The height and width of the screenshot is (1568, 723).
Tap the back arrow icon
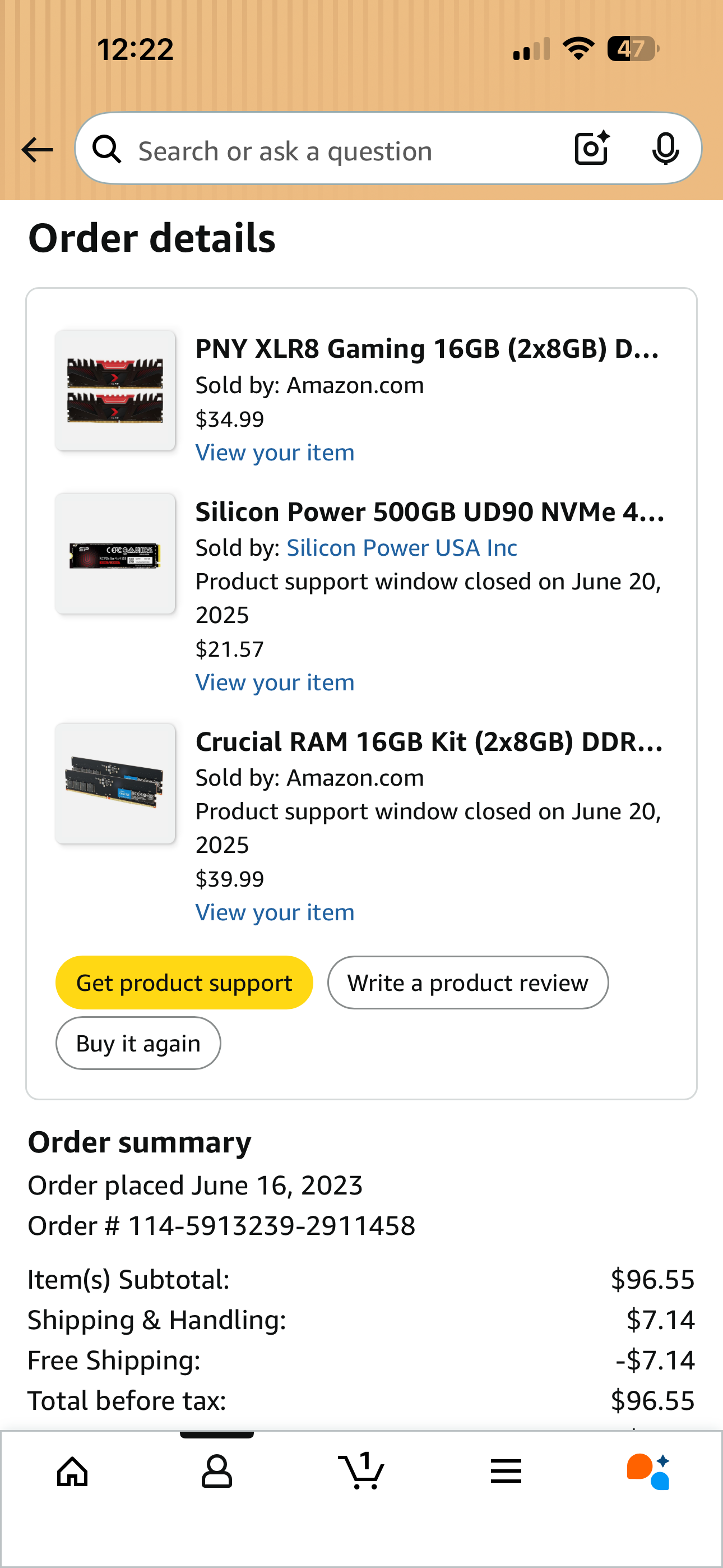[37, 150]
